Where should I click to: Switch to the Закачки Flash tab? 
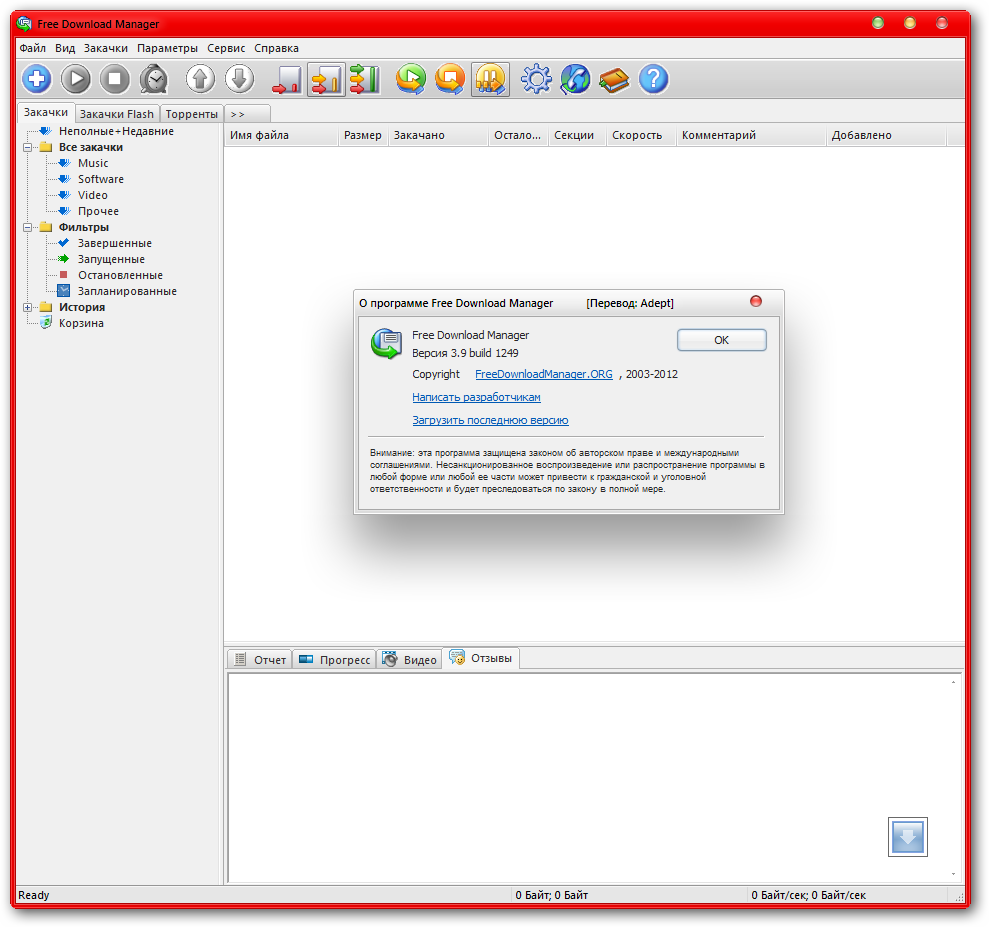point(117,114)
